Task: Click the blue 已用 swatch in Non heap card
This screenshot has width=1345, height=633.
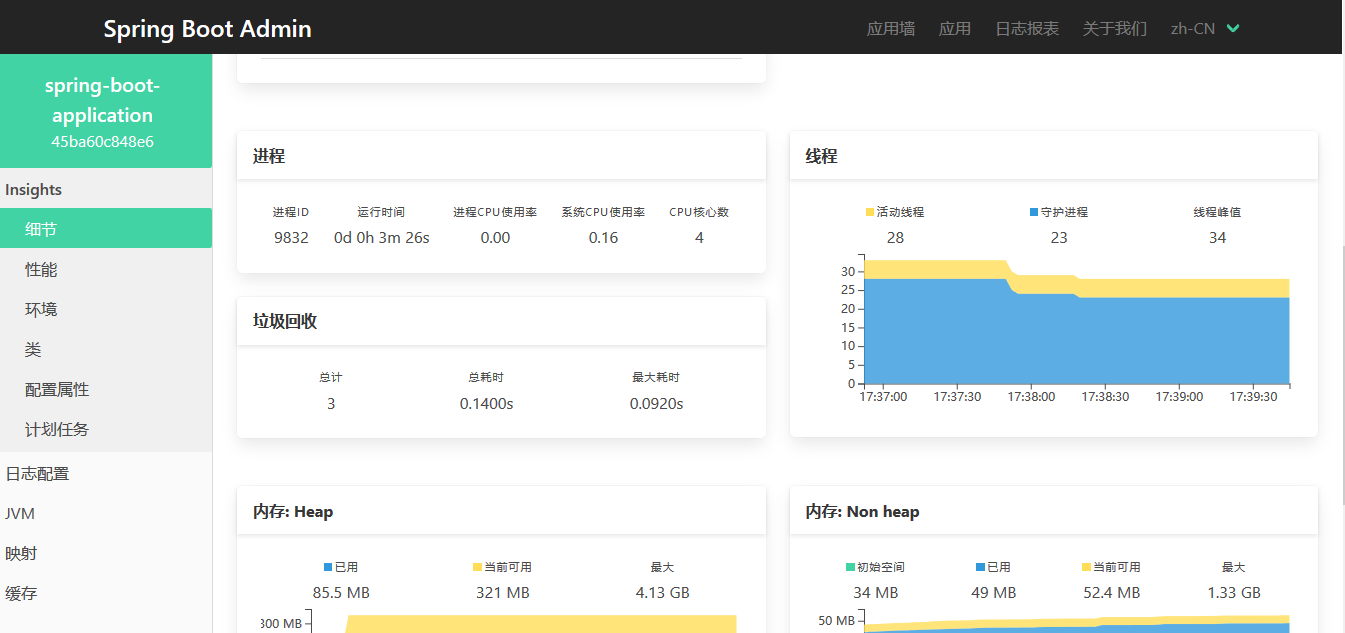Action: (x=980, y=567)
